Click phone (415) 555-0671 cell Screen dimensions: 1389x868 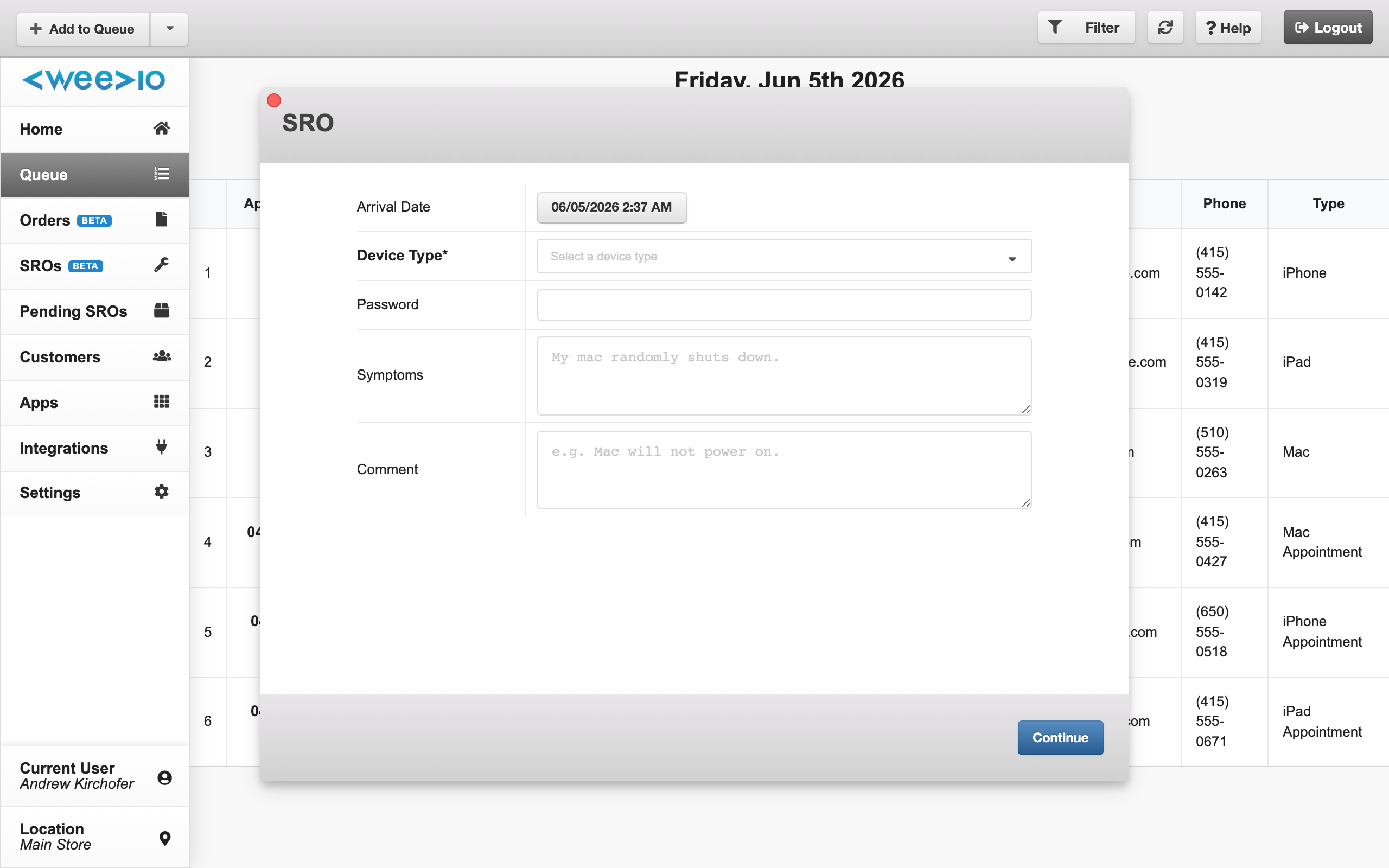(x=1224, y=721)
